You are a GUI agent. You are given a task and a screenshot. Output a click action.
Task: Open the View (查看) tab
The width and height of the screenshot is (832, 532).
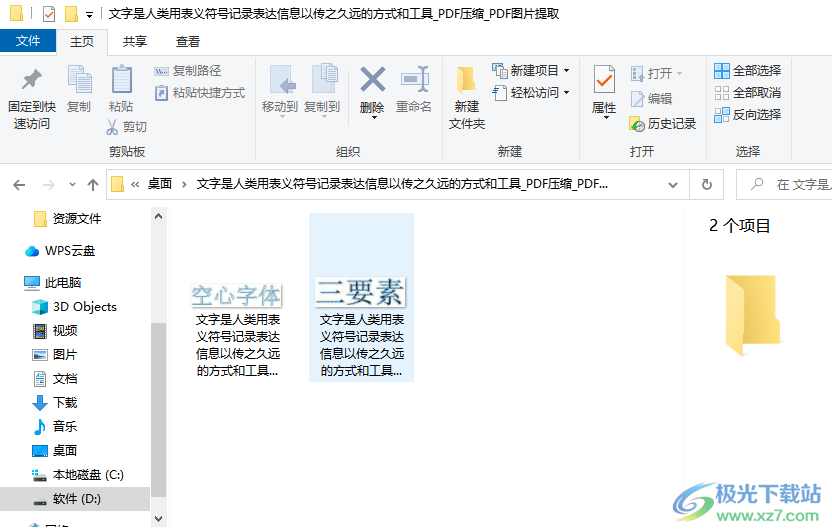[188, 41]
